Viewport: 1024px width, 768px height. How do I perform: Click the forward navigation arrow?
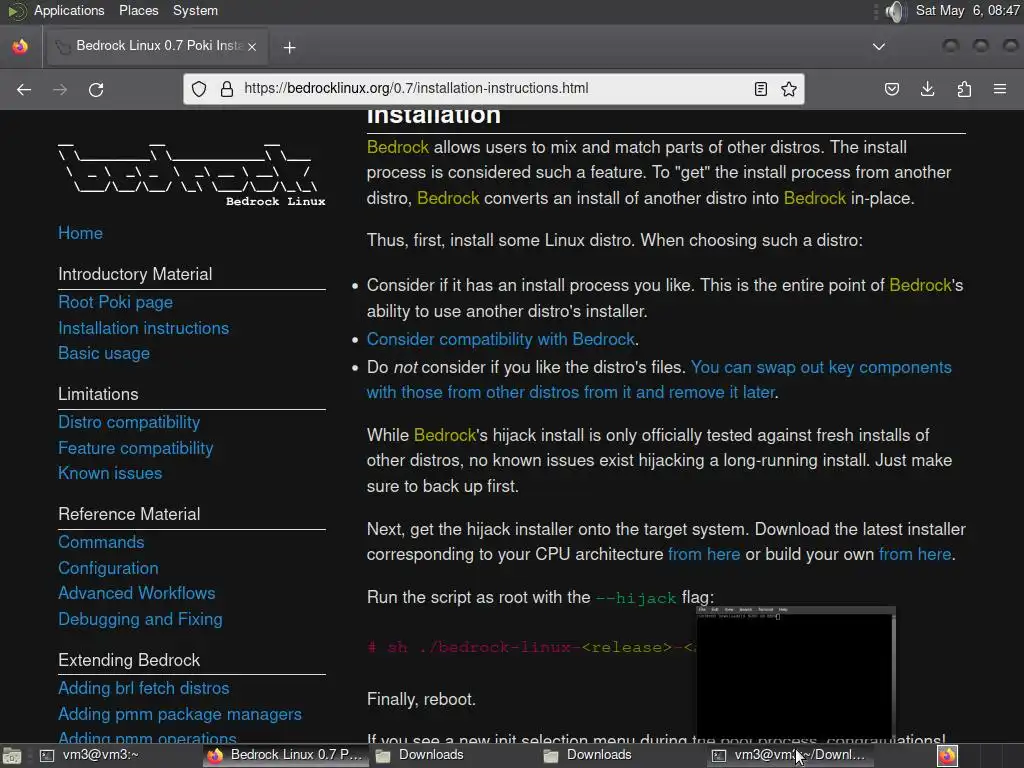[x=60, y=89]
